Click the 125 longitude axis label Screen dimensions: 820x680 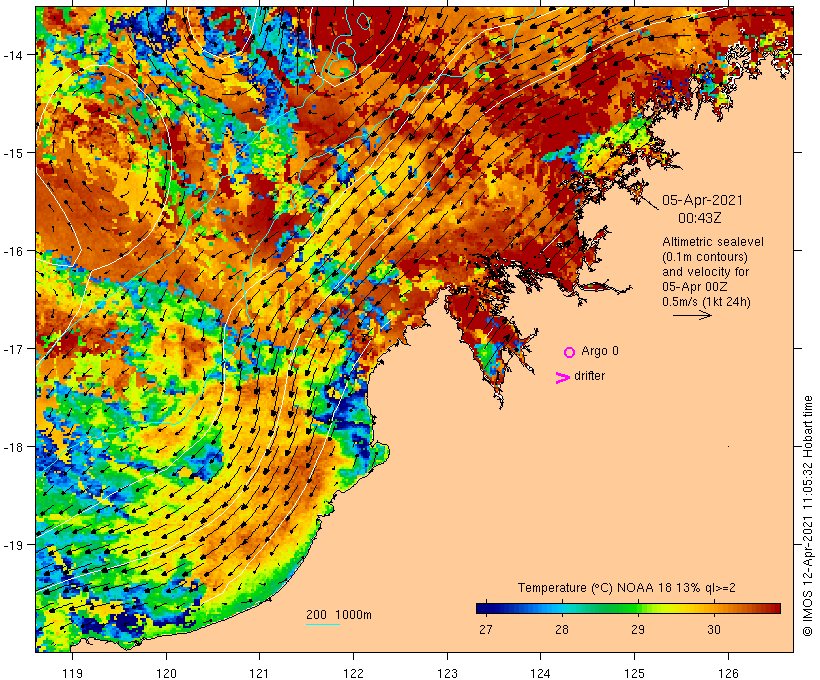coord(634,674)
